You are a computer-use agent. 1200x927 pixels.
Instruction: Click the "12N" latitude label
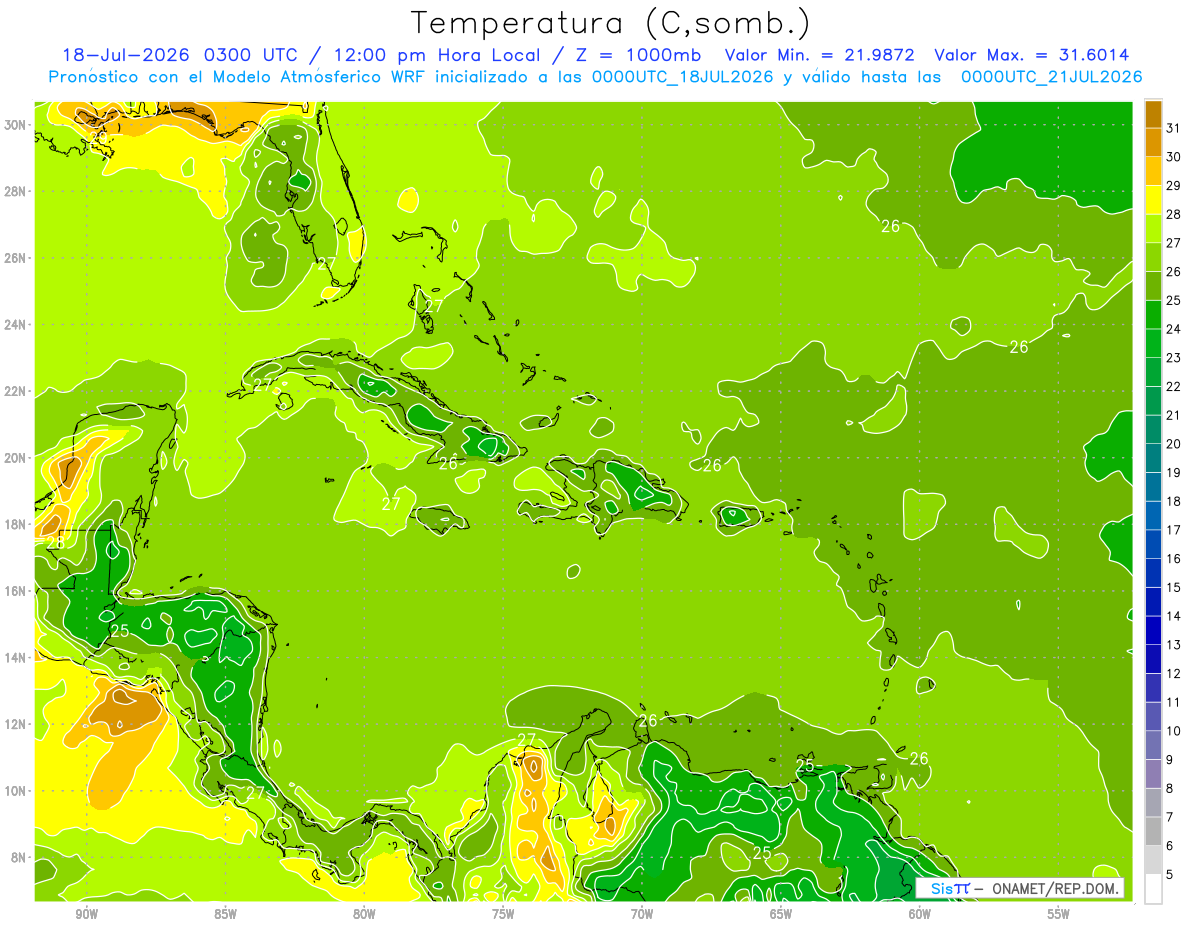tap(16, 724)
